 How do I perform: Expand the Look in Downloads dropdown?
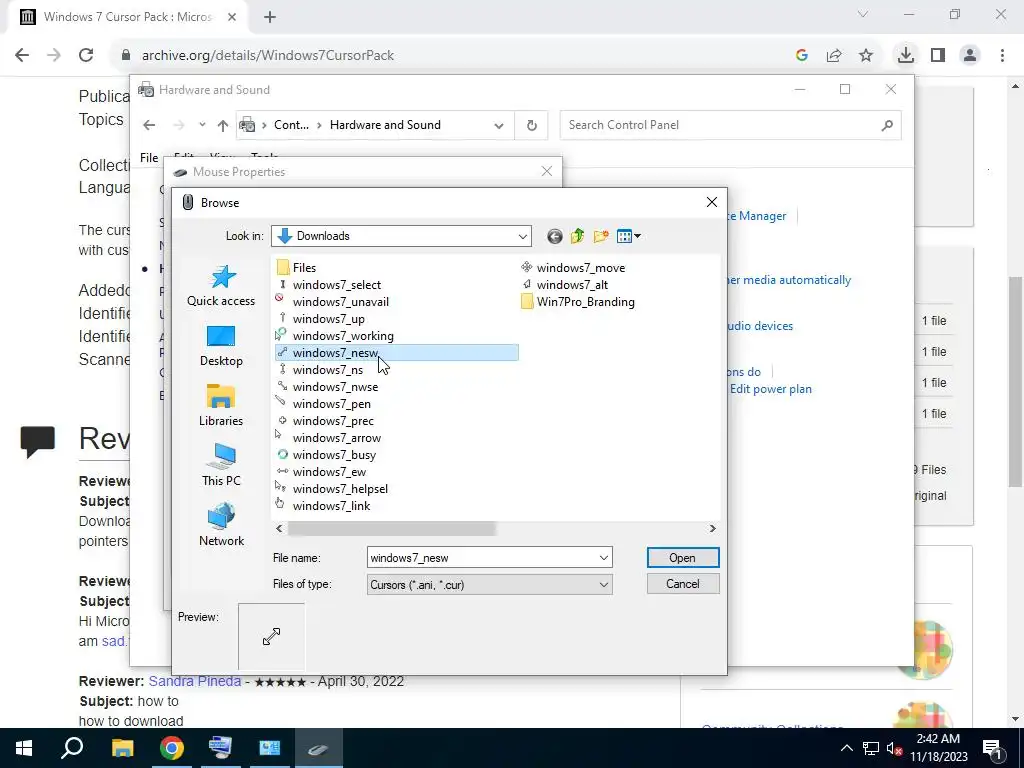click(522, 236)
